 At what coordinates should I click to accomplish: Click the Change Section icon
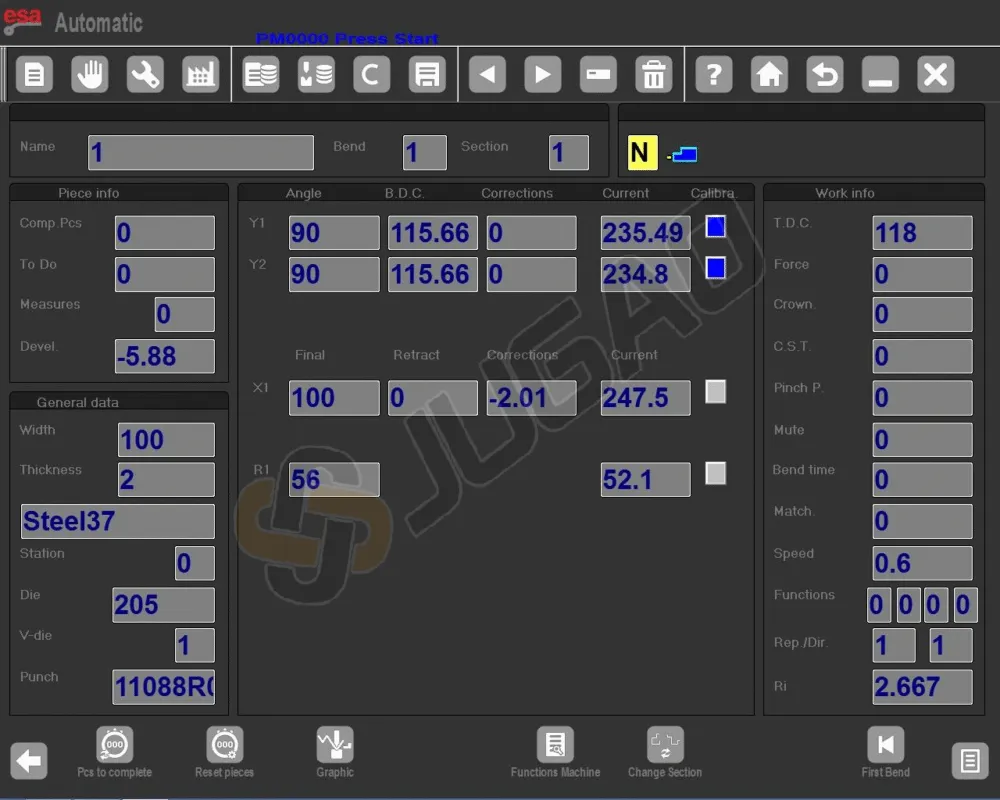coord(665,745)
